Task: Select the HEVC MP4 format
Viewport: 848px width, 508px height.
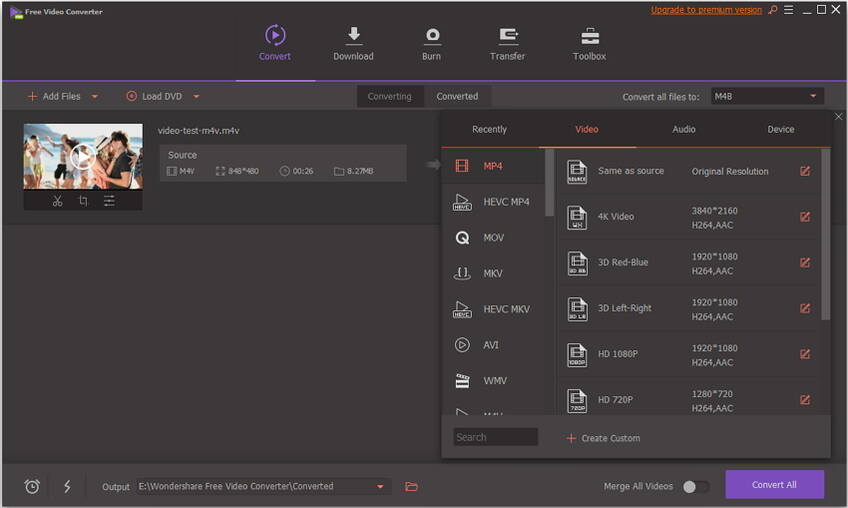Action: [493, 202]
